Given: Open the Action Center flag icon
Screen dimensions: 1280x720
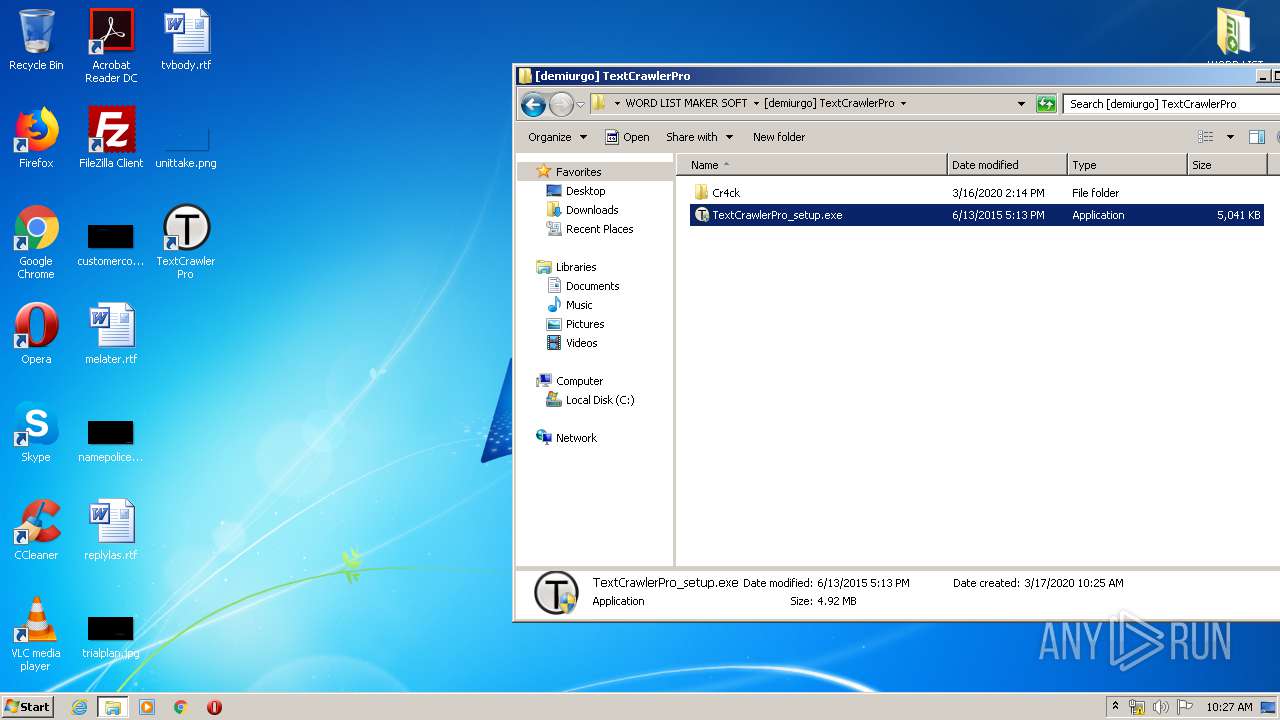Looking at the screenshot, I should tap(1185, 707).
